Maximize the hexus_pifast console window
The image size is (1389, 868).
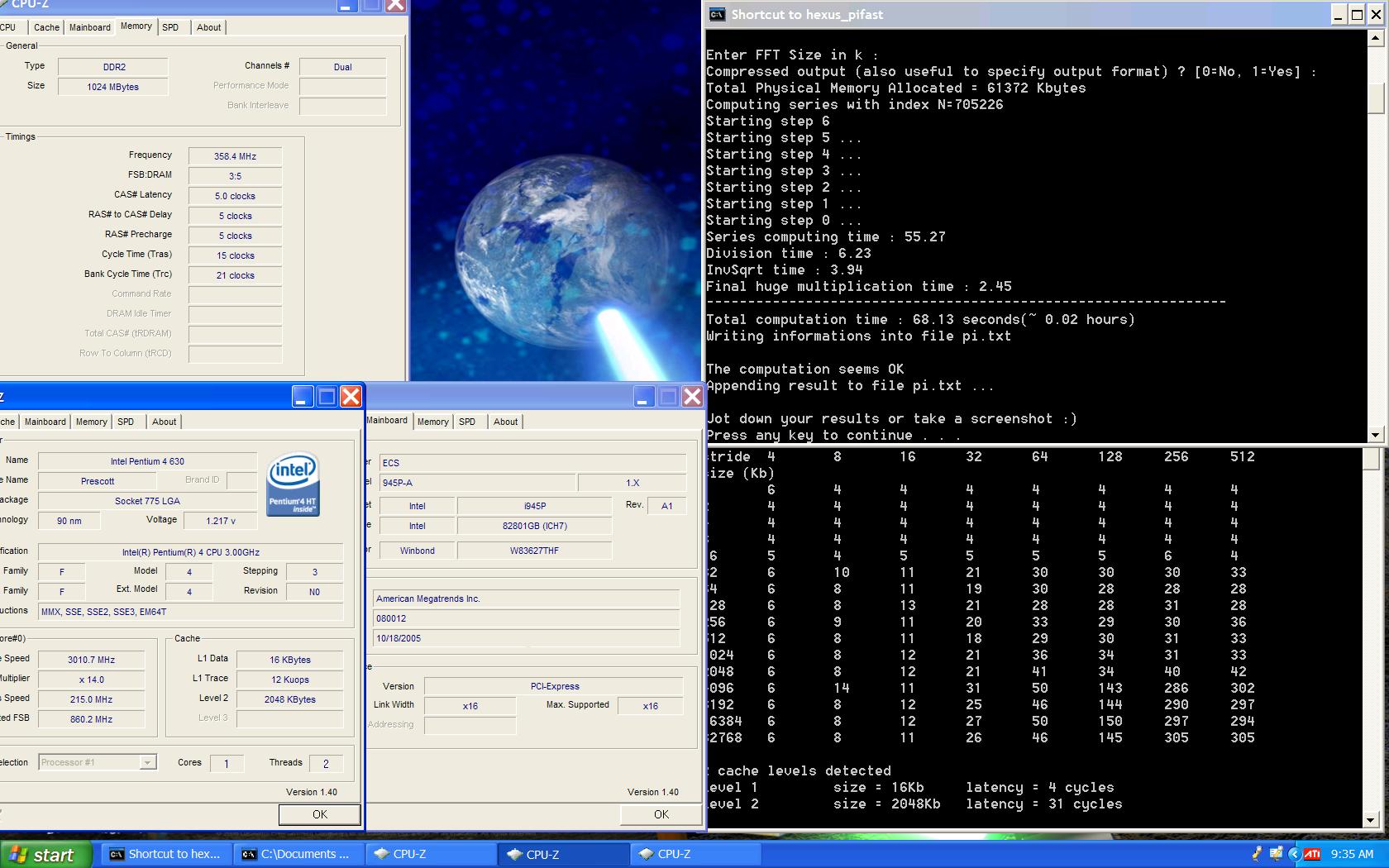coord(1357,14)
